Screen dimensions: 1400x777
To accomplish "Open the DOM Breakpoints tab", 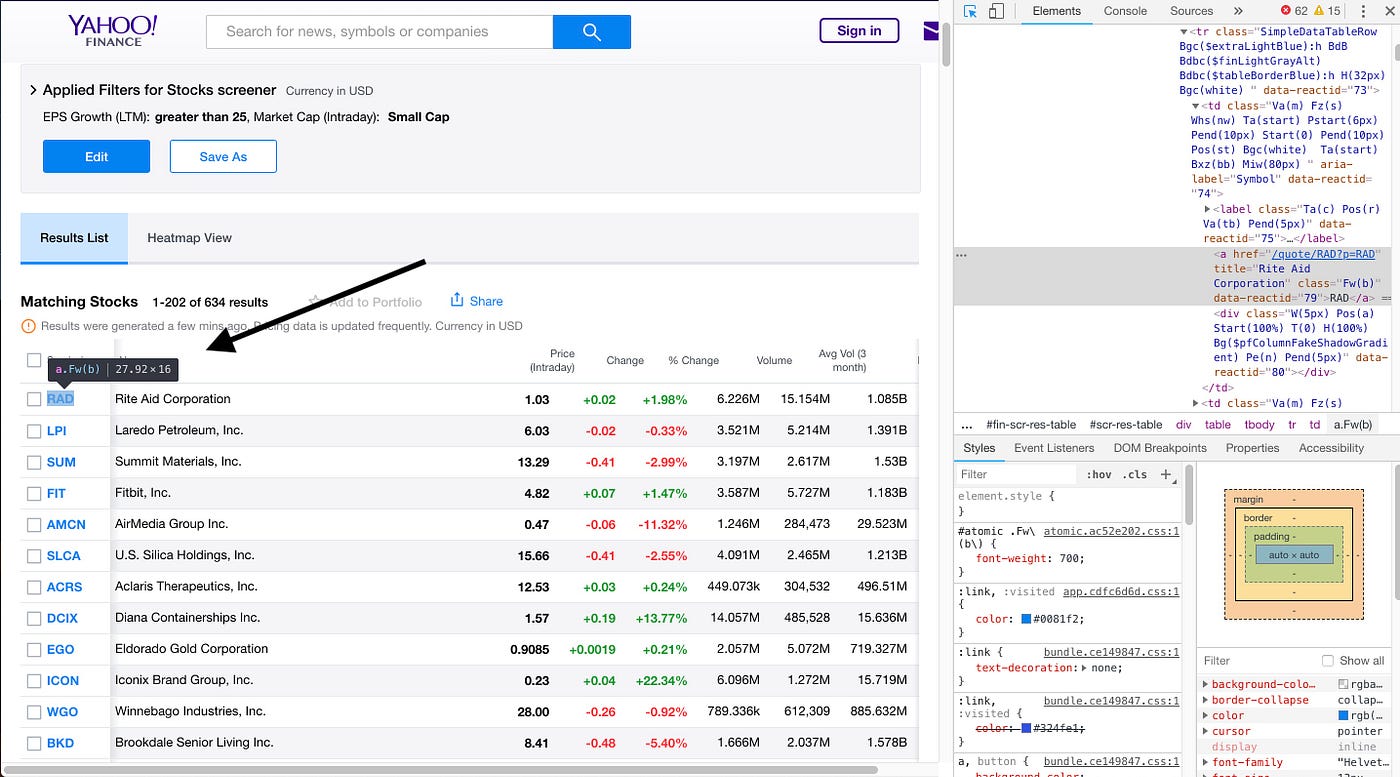I will click(x=1160, y=448).
